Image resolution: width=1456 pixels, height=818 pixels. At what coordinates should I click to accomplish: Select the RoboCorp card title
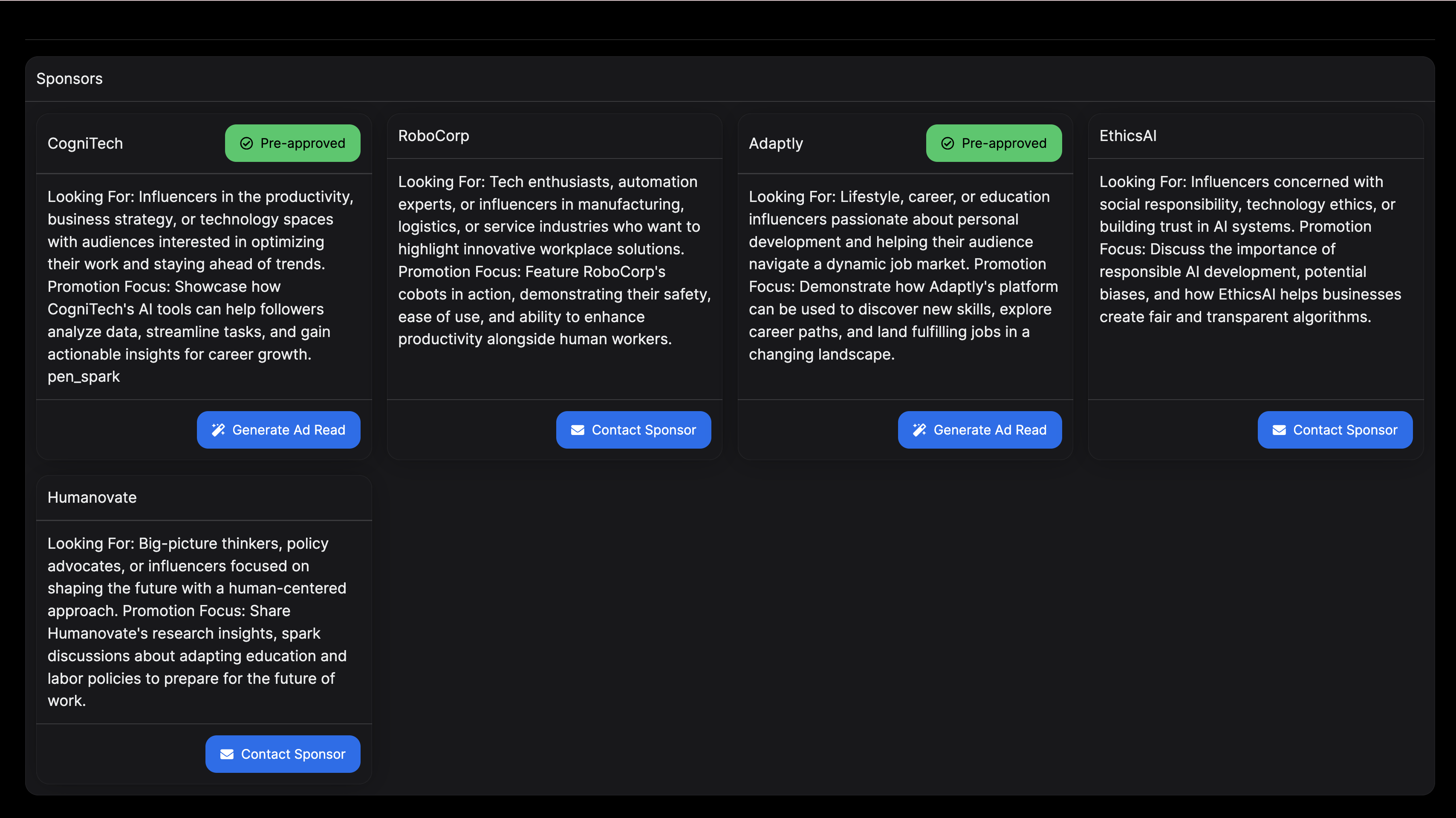pos(433,135)
